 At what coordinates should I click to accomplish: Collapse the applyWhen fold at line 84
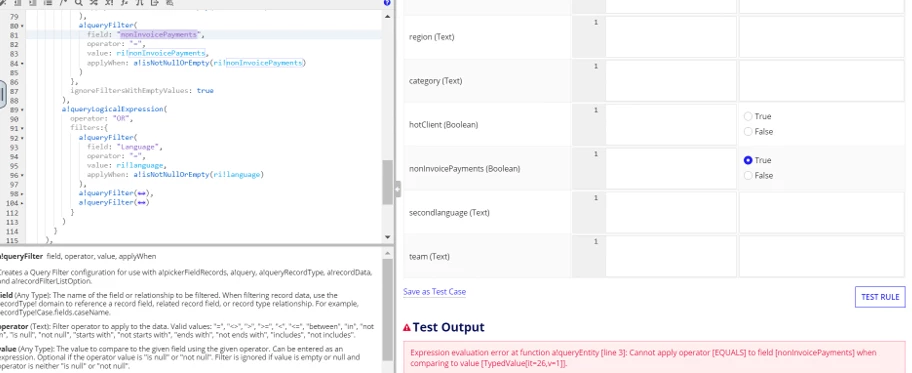tap(23, 63)
